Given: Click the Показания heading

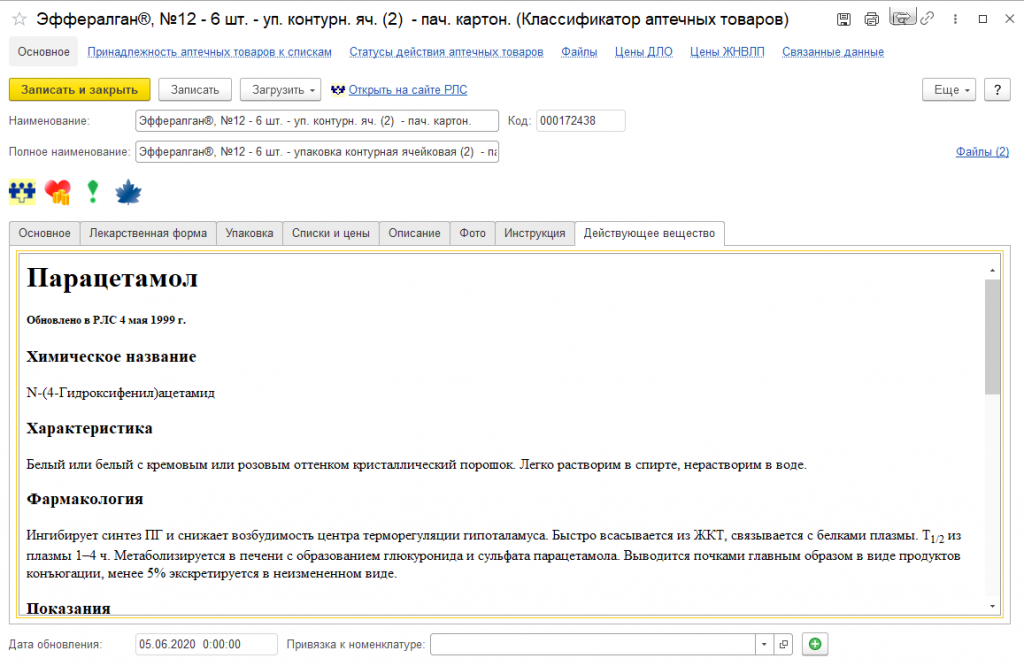Looking at the screenshot, I should (x=68, y=608).
